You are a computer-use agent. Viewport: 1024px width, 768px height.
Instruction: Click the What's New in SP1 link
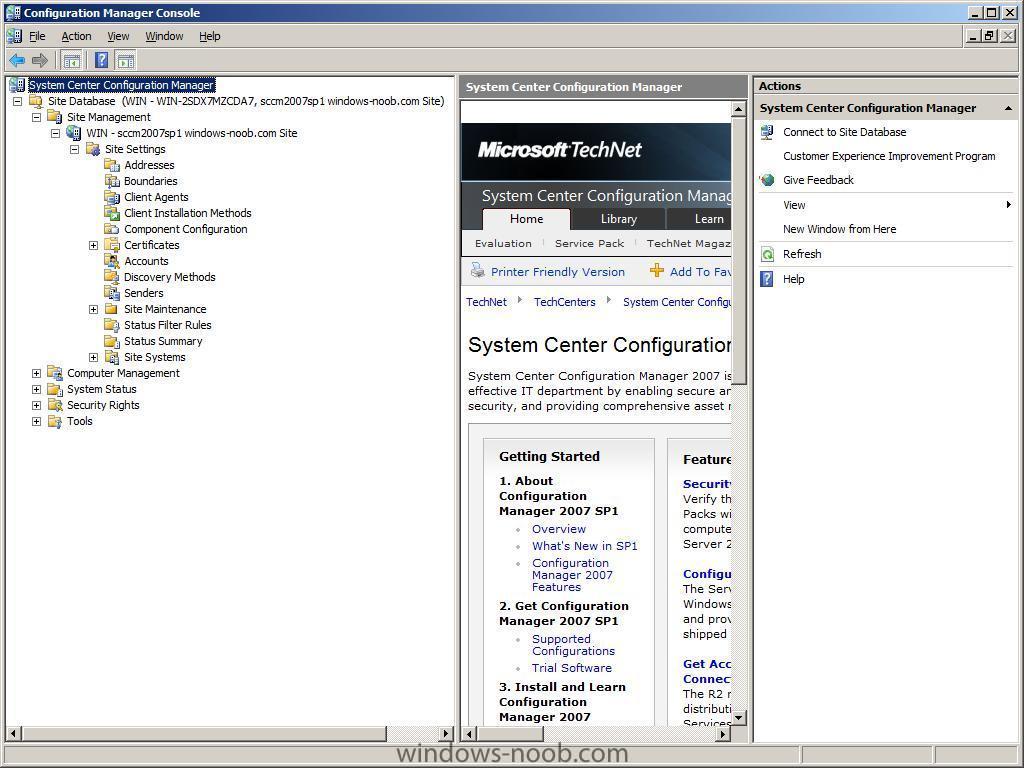[584, 546]
